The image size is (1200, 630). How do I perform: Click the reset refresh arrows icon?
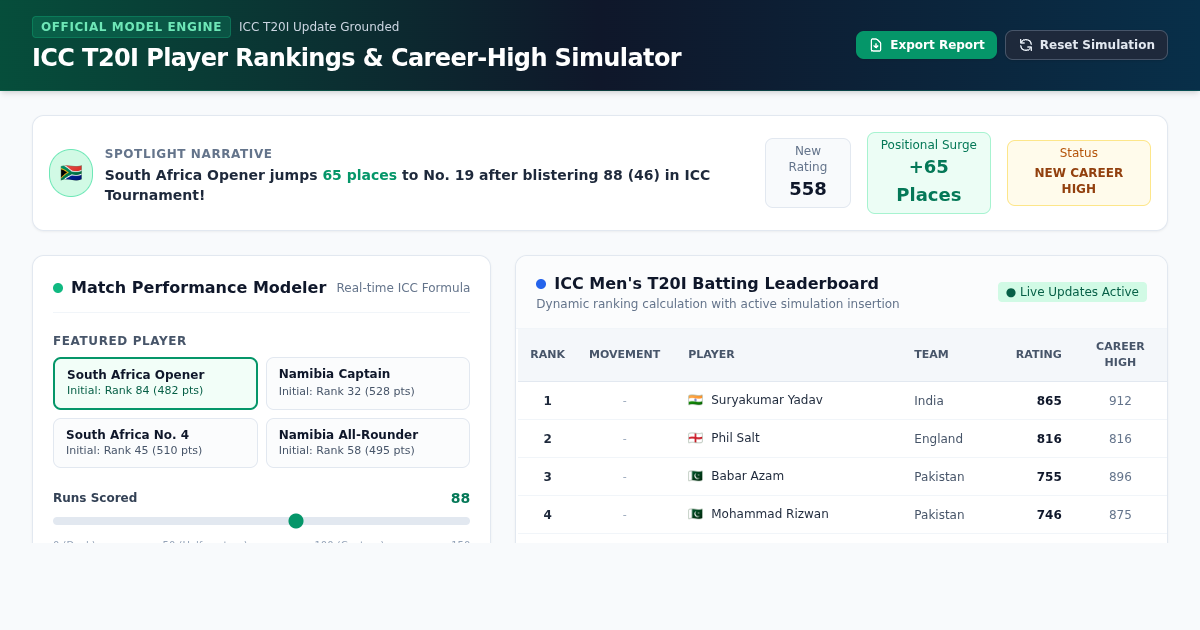(1026, 45)
